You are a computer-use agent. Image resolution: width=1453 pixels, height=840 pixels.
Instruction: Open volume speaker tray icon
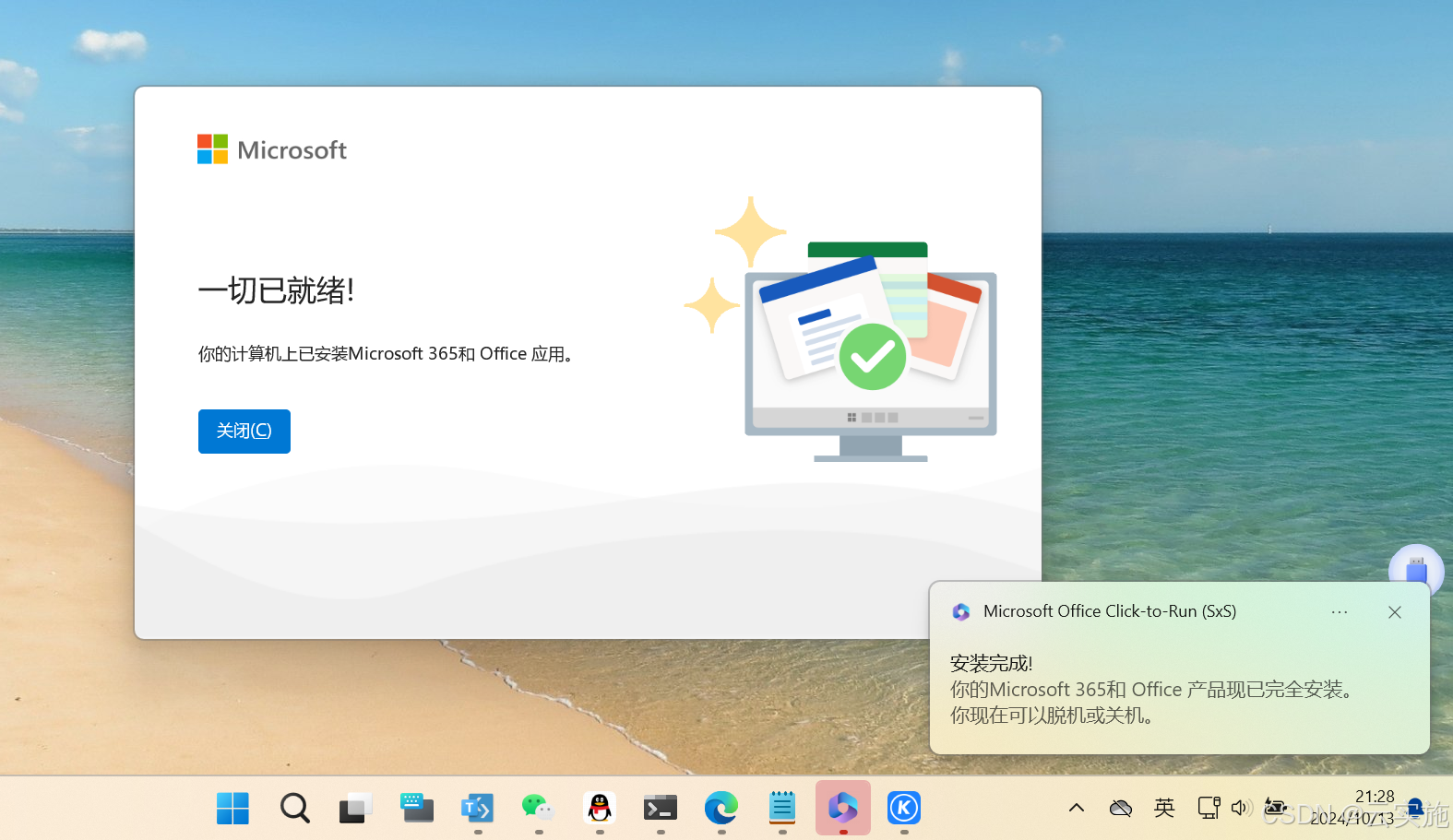tap(1242, 809)
